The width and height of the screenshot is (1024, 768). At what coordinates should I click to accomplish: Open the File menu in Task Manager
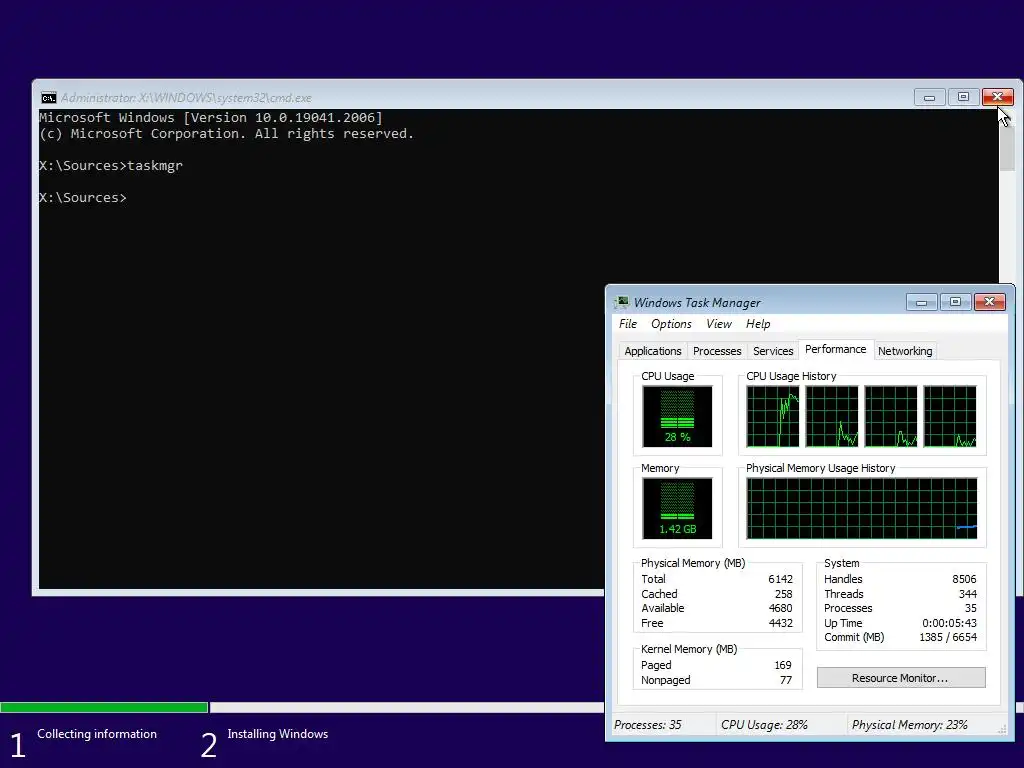point(628,324)
